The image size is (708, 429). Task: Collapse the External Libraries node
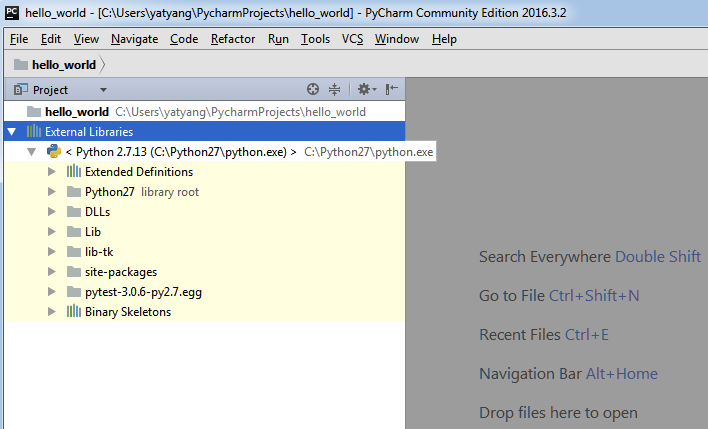click(12, 132)
